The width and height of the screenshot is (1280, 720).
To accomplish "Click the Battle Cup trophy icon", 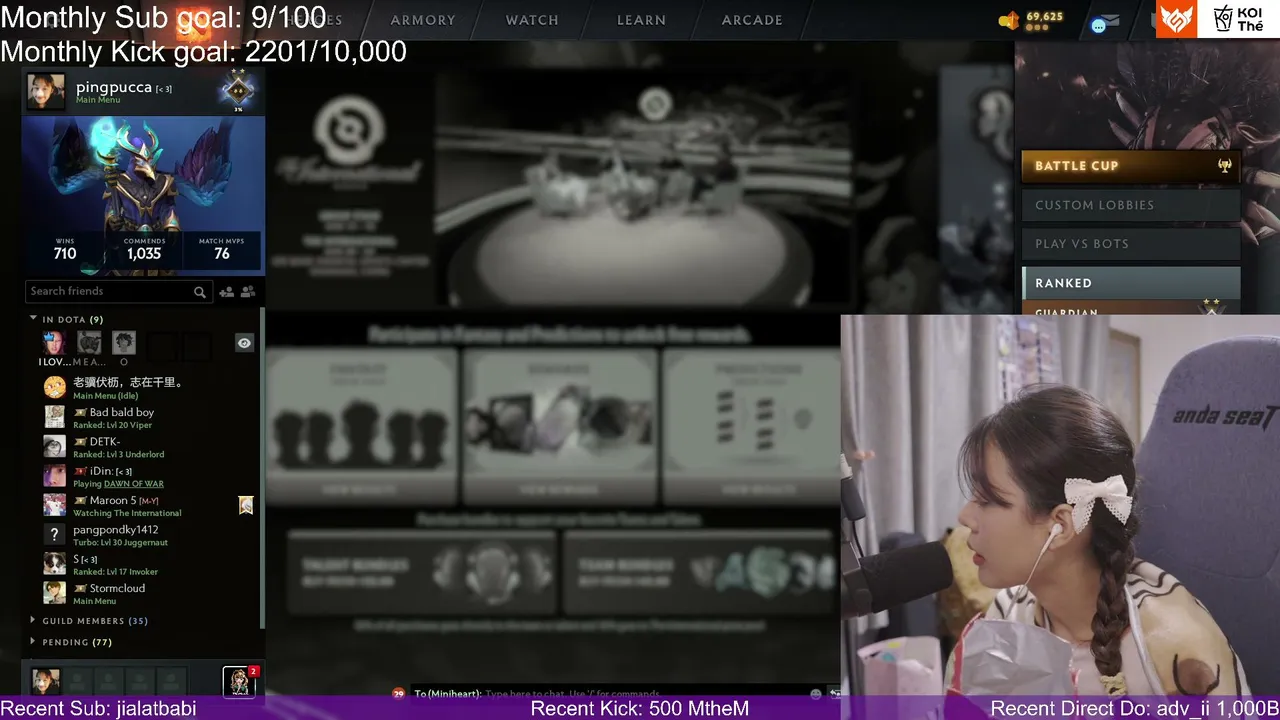I will click(1224, 166).
